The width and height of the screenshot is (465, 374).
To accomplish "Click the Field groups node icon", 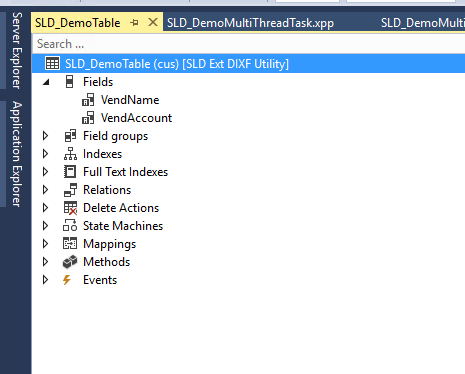I will coord(70,136).
